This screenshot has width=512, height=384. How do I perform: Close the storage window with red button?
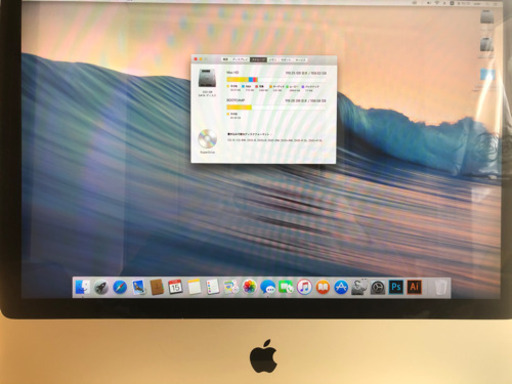(x=196, y=59)
